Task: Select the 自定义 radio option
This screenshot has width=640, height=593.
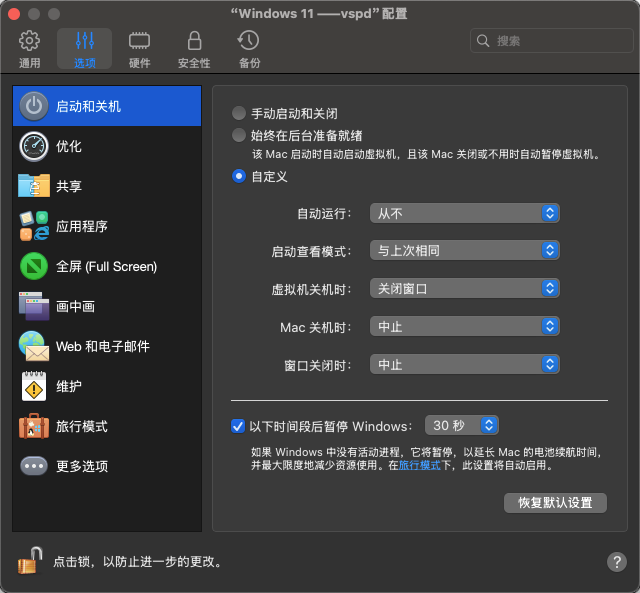Action: point(239,176)
